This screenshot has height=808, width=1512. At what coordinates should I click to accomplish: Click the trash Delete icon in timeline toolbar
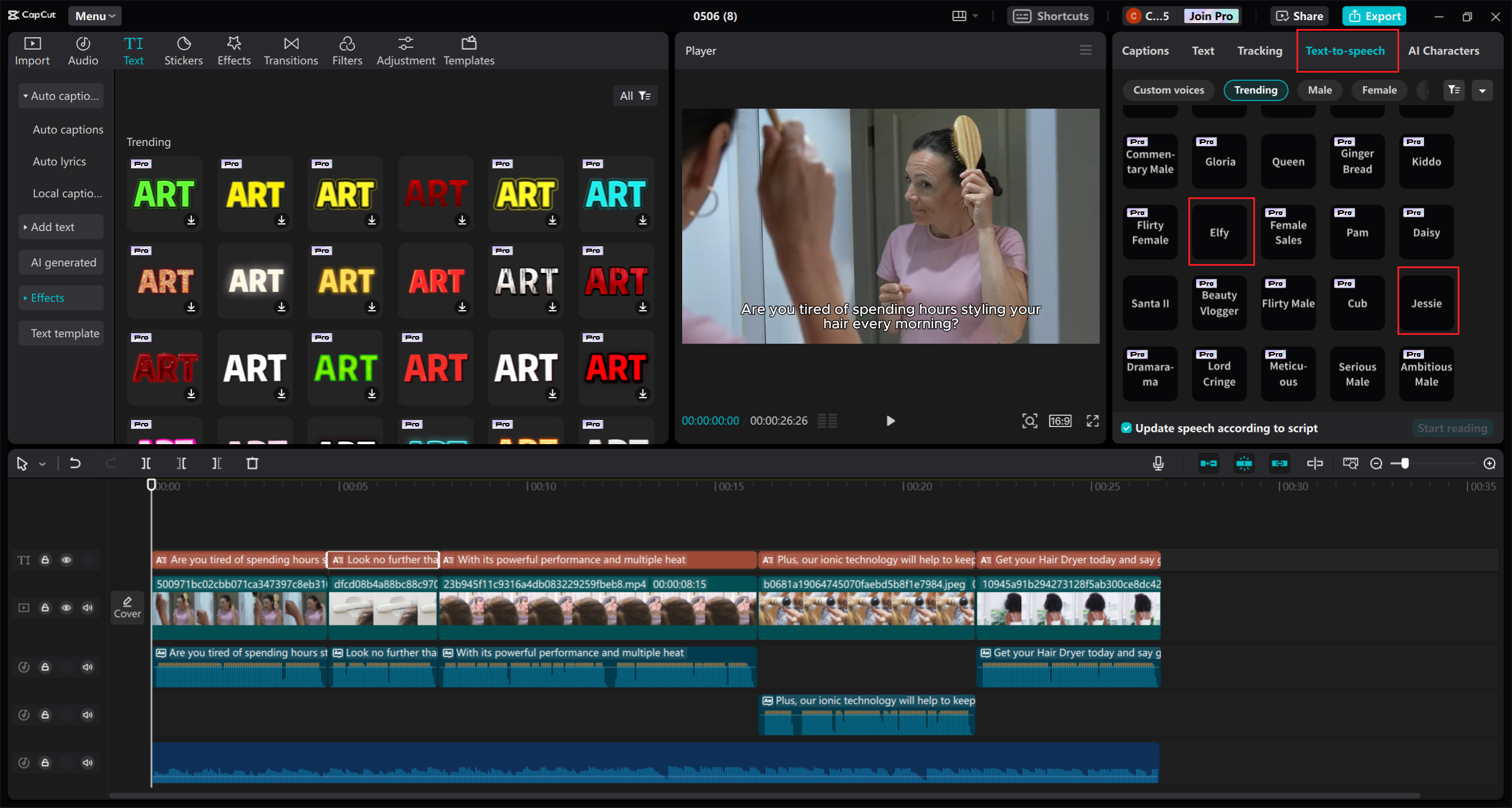[x=252, y=464]
